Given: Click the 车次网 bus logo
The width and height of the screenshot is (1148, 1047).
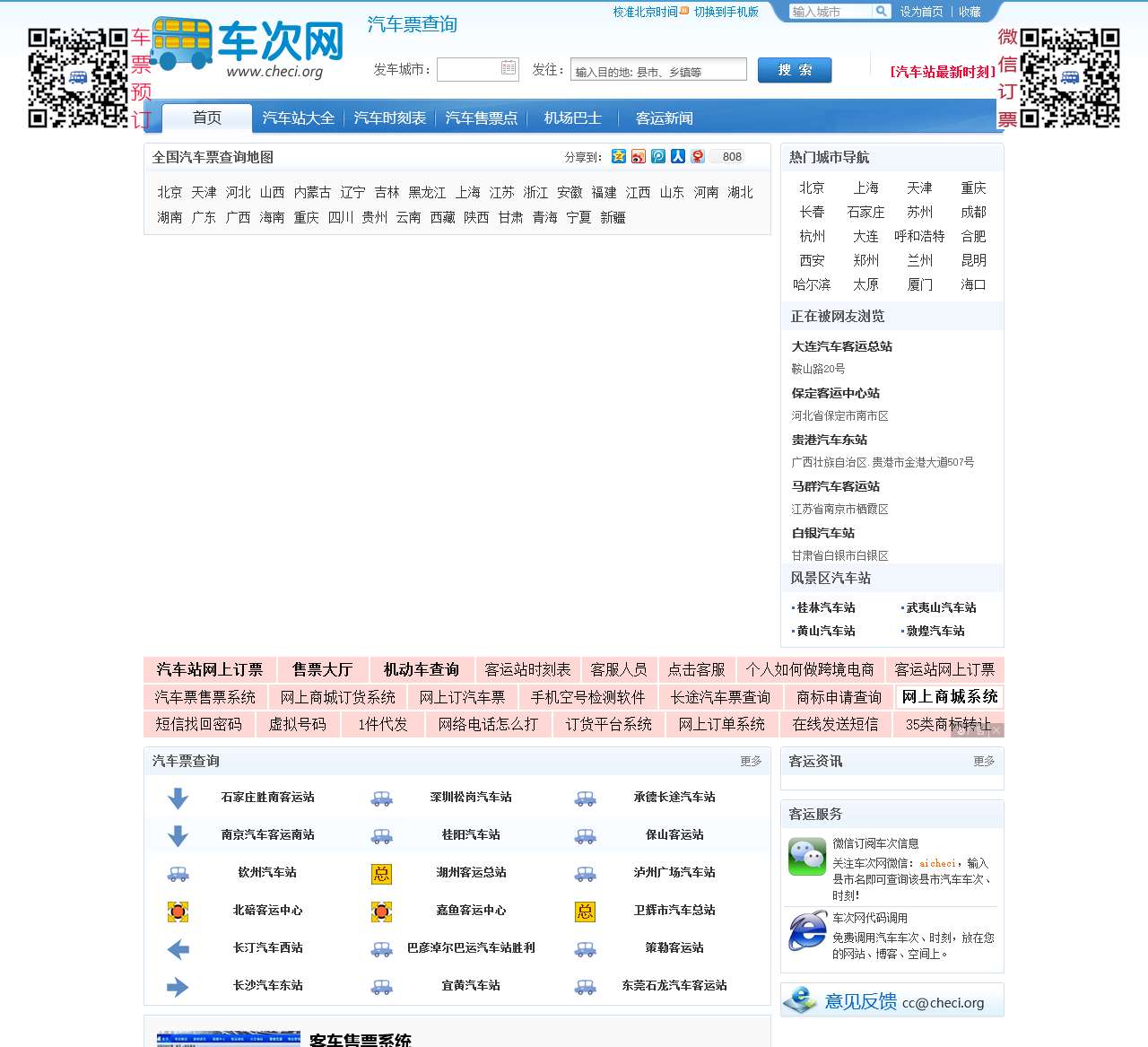Looking at the screenshot, I should pos(248,48).
